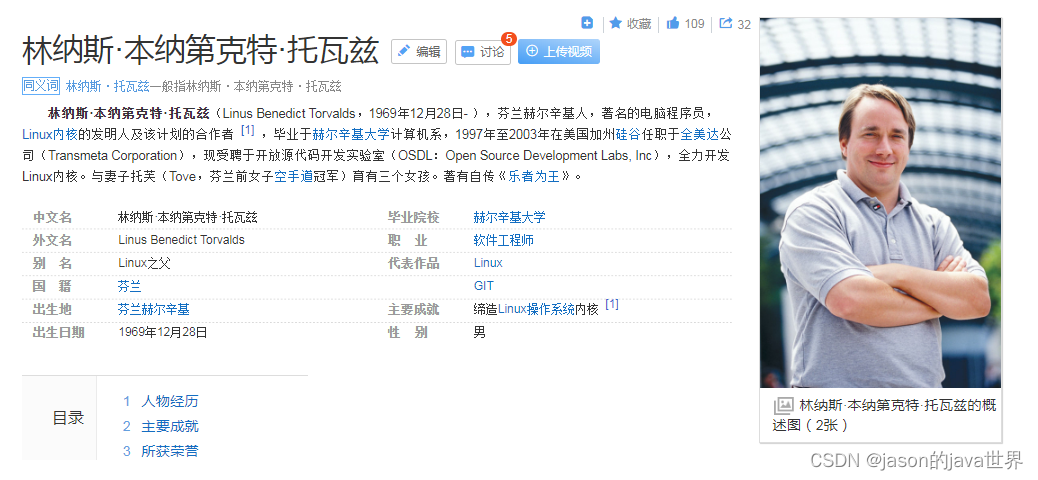
Task: Click the 同义词 tag label
Action: click(41, 86)
